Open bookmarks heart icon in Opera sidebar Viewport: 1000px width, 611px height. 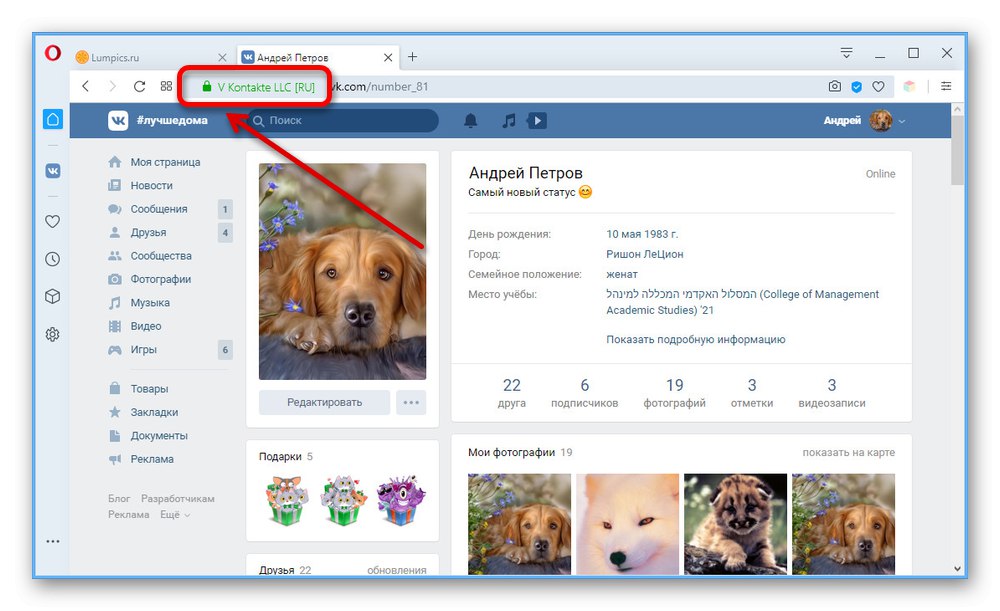(53, 221)
